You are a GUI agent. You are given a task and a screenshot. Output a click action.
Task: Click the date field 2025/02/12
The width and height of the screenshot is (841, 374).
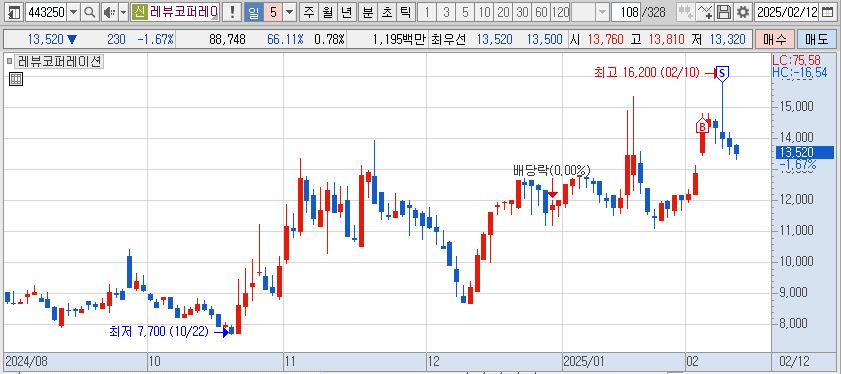coord(786,12)
